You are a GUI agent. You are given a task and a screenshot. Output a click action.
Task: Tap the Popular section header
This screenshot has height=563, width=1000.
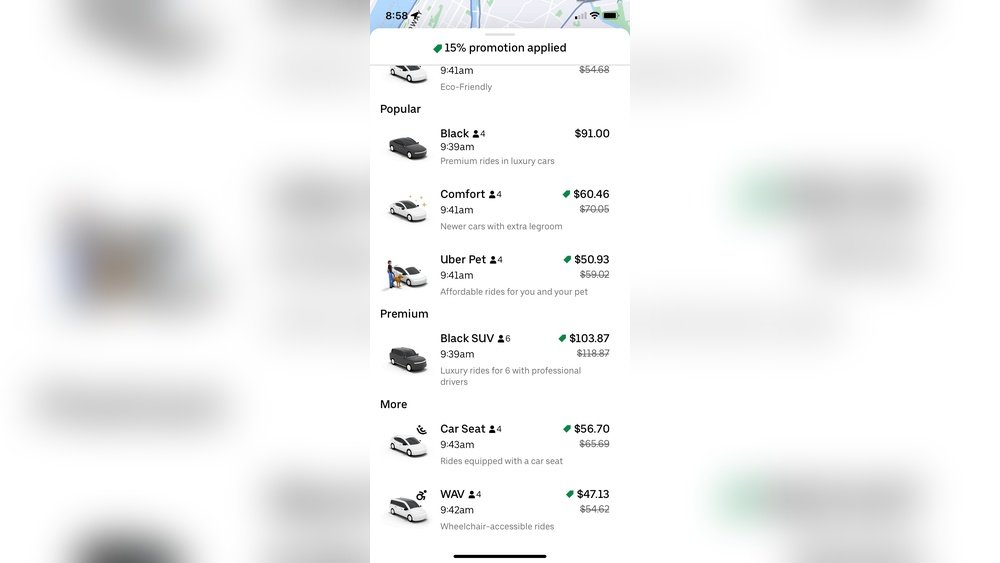click(x=400, y=109)
